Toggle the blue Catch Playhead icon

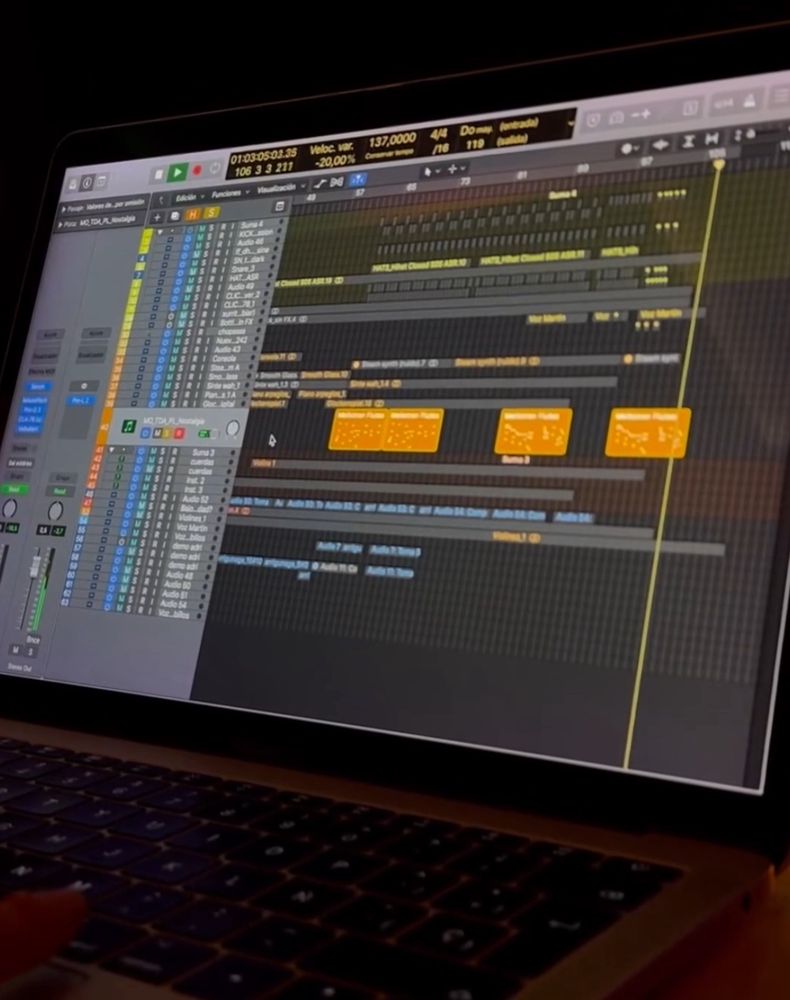click(x=357, y=180)
